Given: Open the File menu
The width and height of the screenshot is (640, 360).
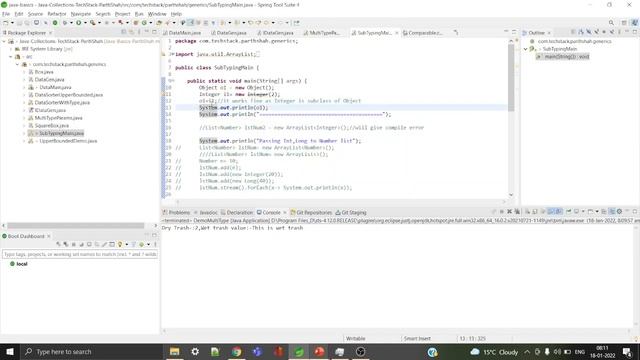Looking at the screenshot, I should pyautogui.click(x=6, y=14).
